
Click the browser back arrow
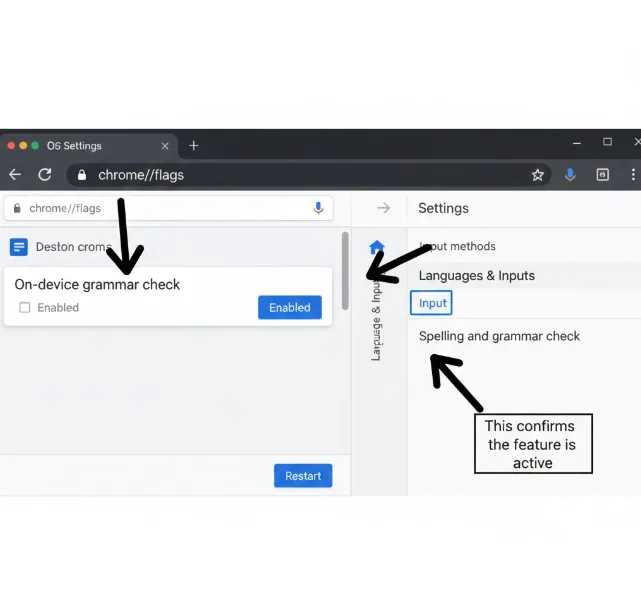click(x=14, y=175)
